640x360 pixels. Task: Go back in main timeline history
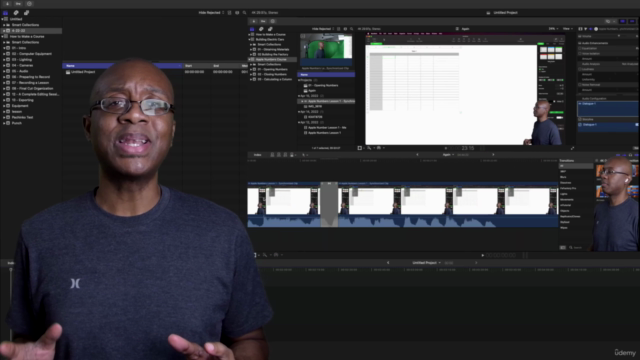pos(388,263)
